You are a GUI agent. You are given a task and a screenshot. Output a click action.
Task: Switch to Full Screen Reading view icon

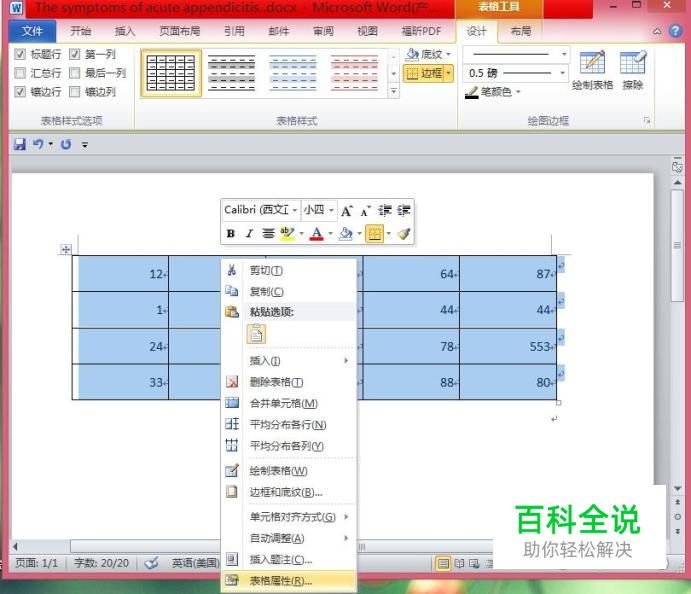(x=459, y=563)
